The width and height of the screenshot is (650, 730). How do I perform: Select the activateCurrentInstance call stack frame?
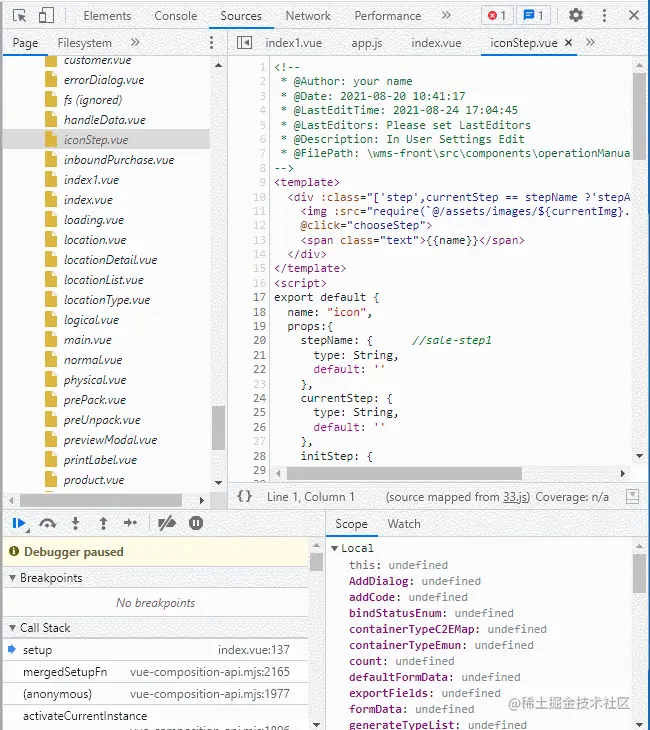pos(156,717)
